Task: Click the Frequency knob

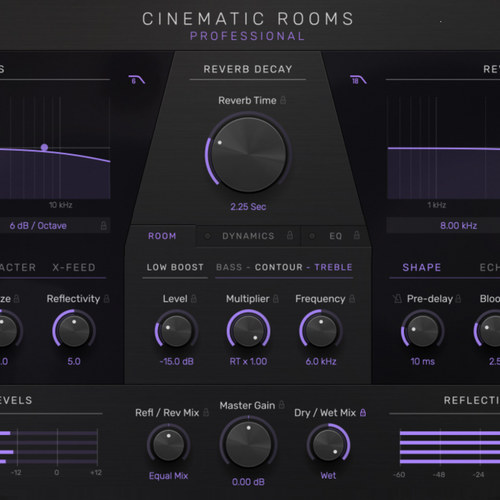Action: pos(321,331)
